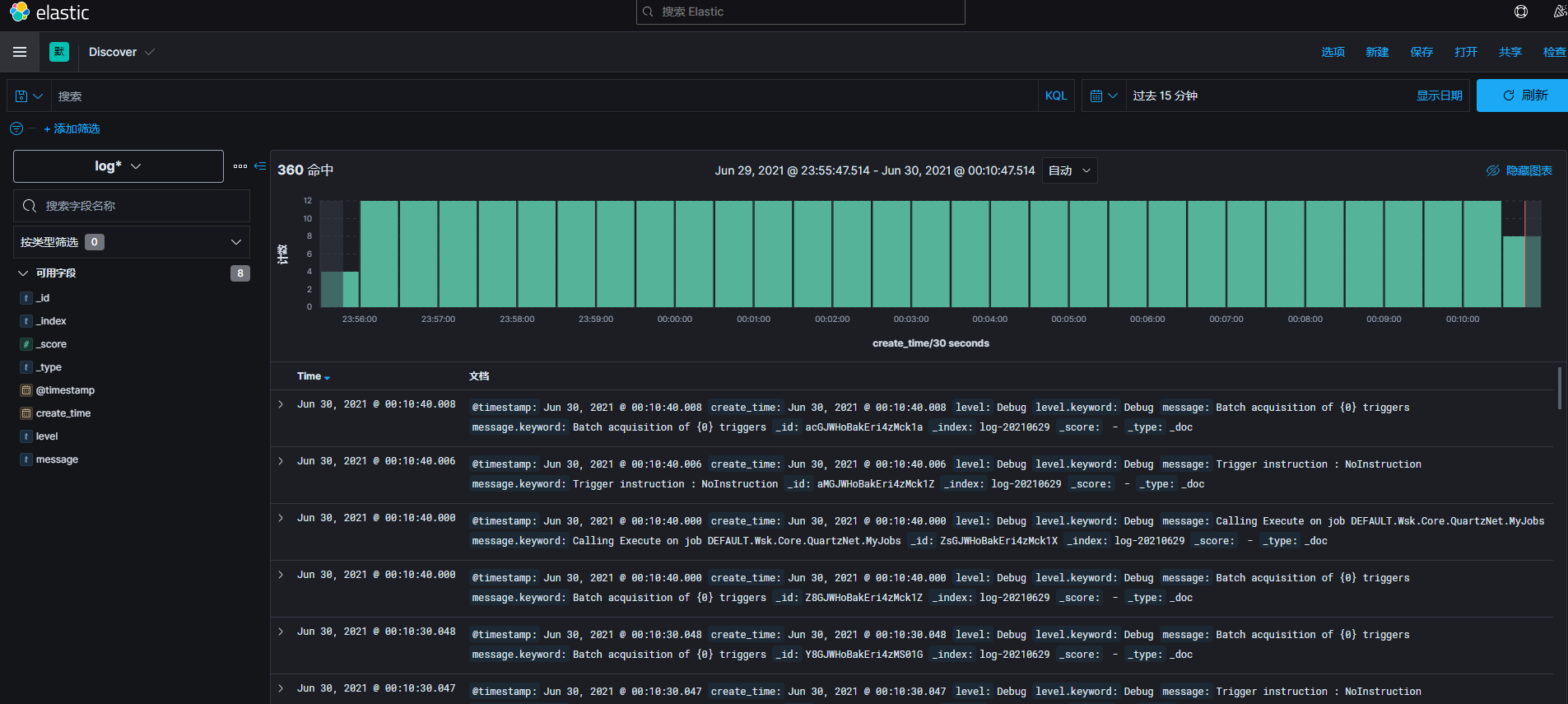Focus the search field names input
Image resolution: width=1568 pixels, height=704 pixels.
(x=132, y=206)
